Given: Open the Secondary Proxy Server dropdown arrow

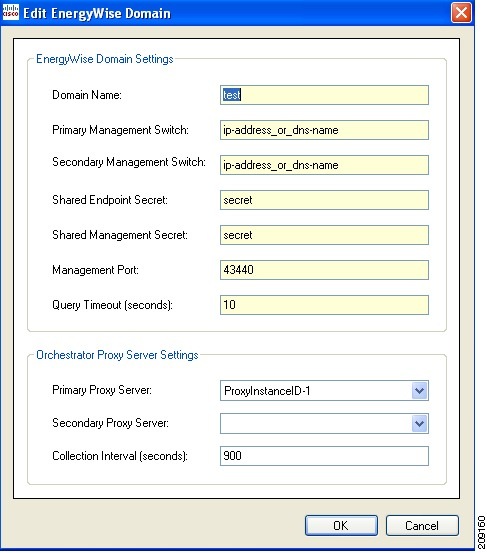Looking at the screenshot, I should (419, 423).
